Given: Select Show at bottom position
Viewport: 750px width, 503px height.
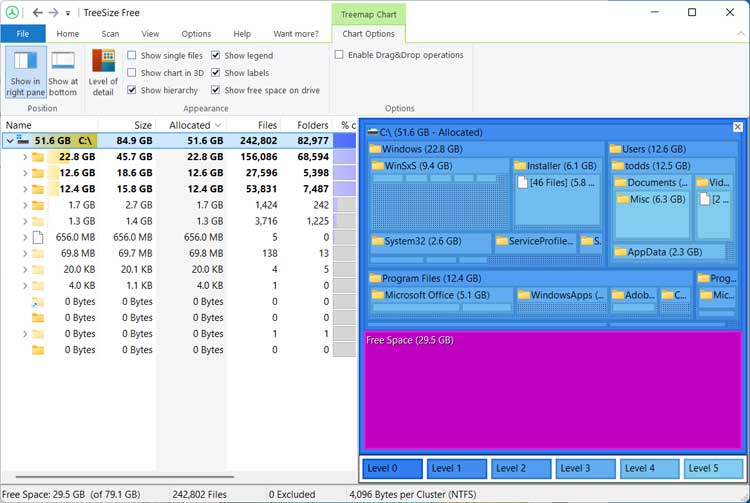Looking at the screenshot, I should pos(63,72).
